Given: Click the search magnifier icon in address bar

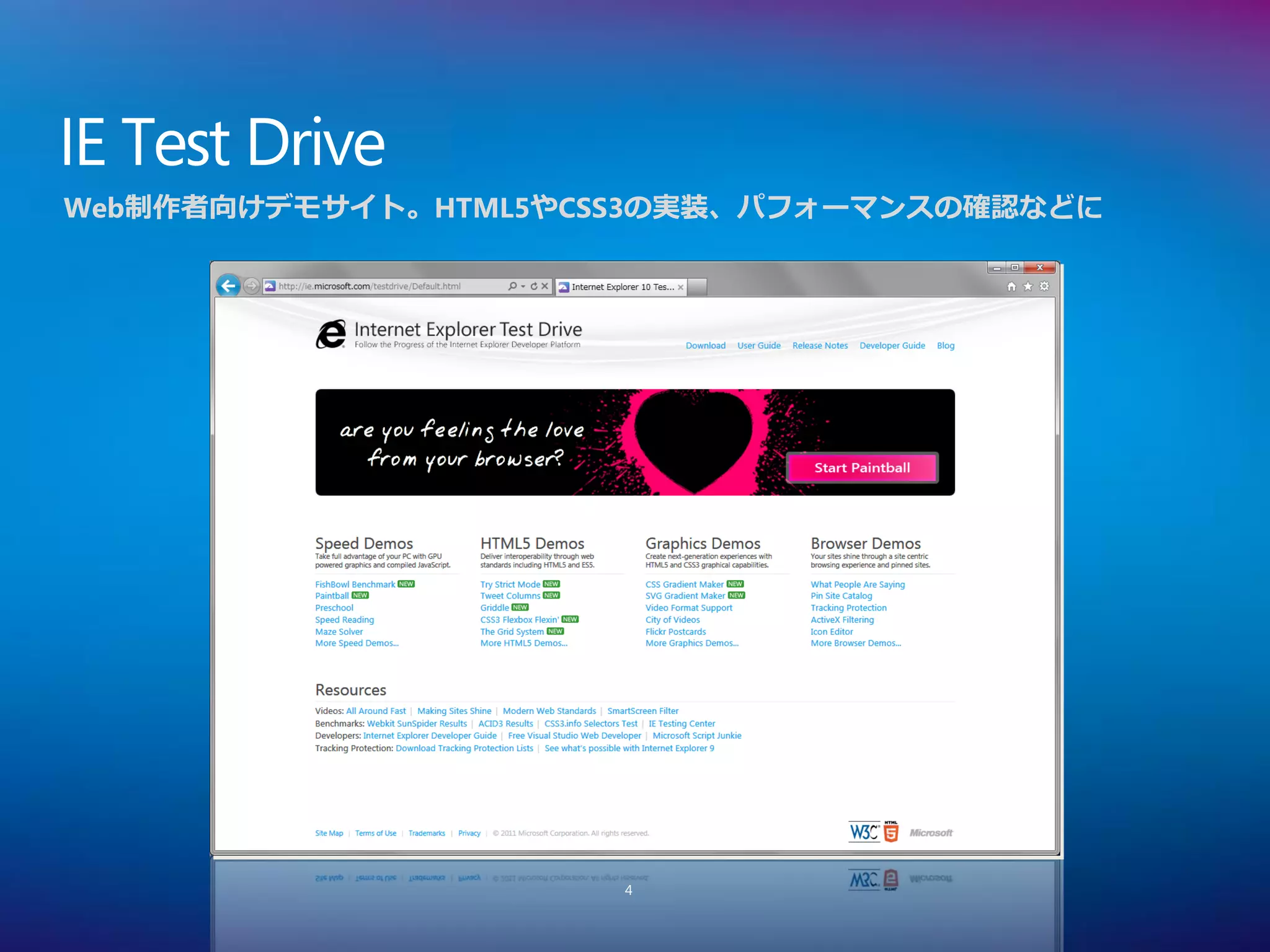Looking at the screenshot, I should click(x=512, y=286).
